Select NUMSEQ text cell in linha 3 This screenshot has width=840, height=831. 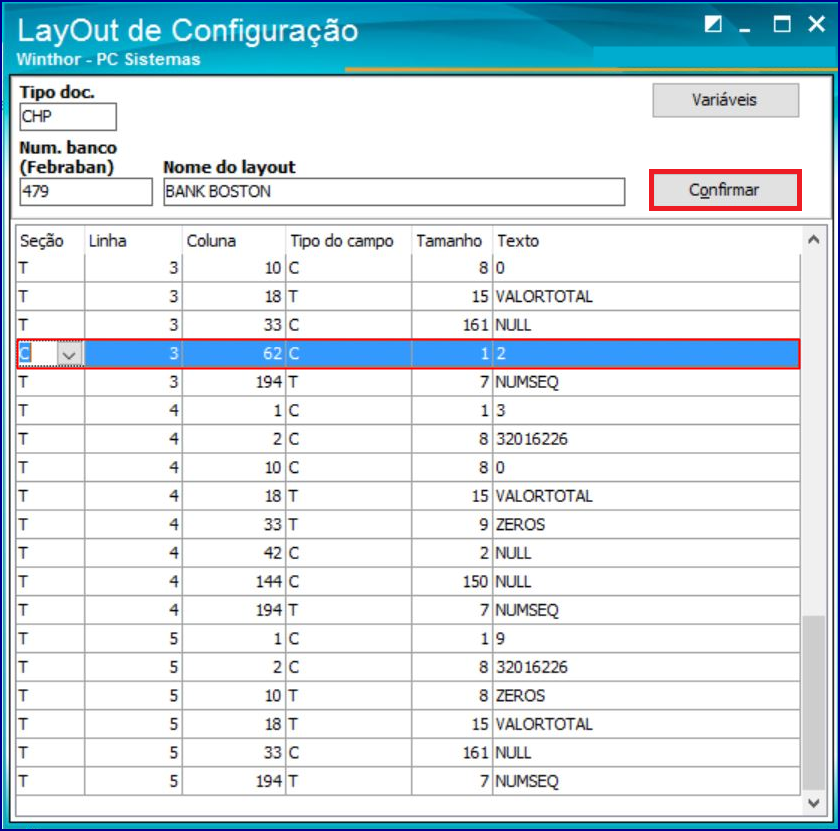click(646, 383)
